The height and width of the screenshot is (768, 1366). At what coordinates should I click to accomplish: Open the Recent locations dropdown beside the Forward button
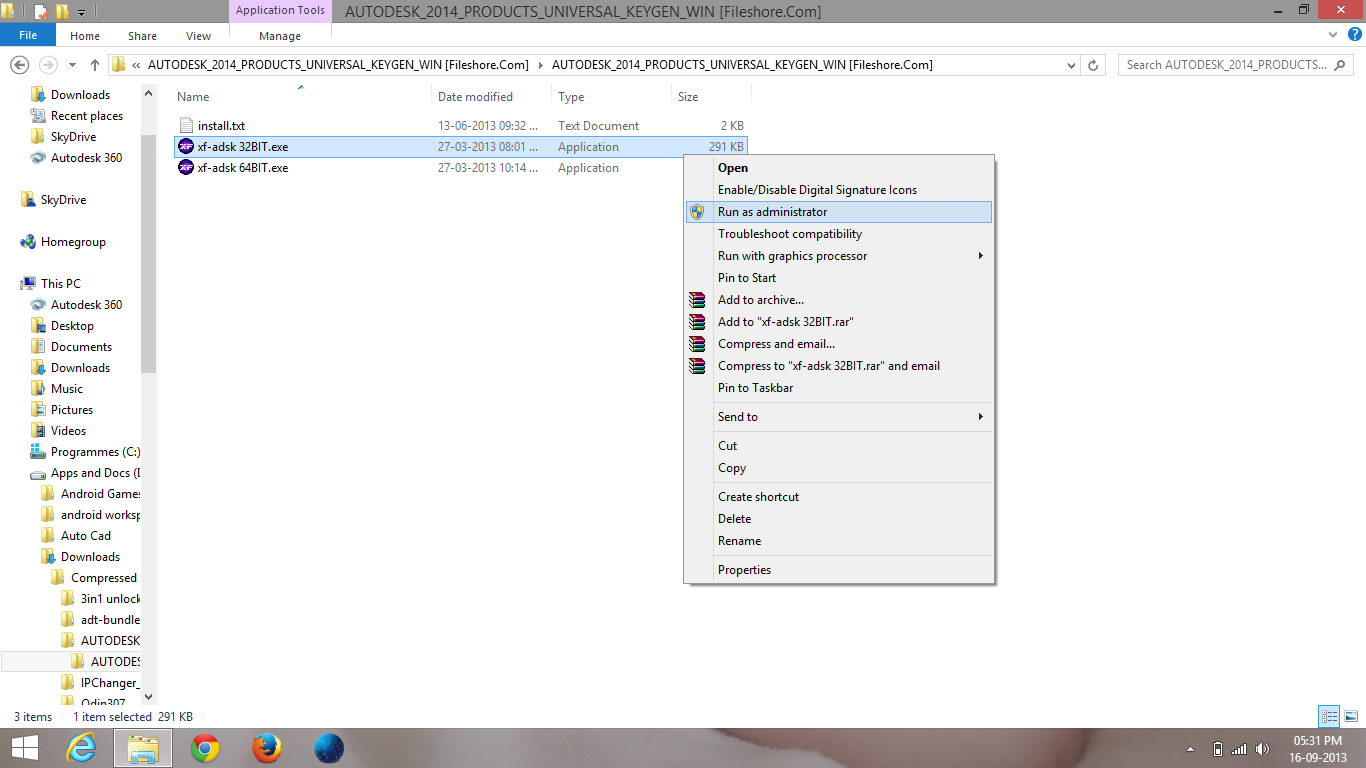tap(72, 65)
